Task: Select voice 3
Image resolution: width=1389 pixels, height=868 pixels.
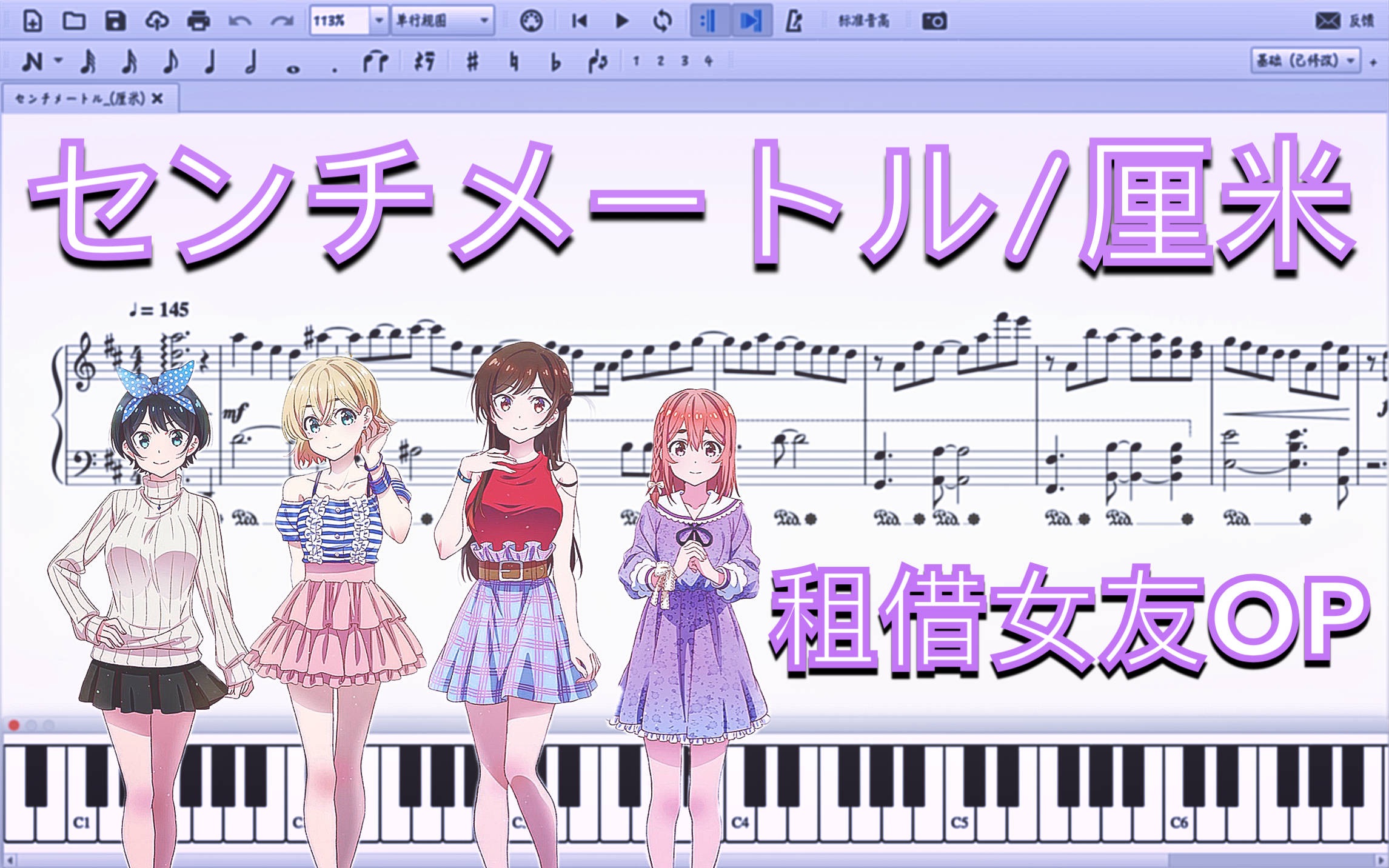Action: tap(684, 61)
